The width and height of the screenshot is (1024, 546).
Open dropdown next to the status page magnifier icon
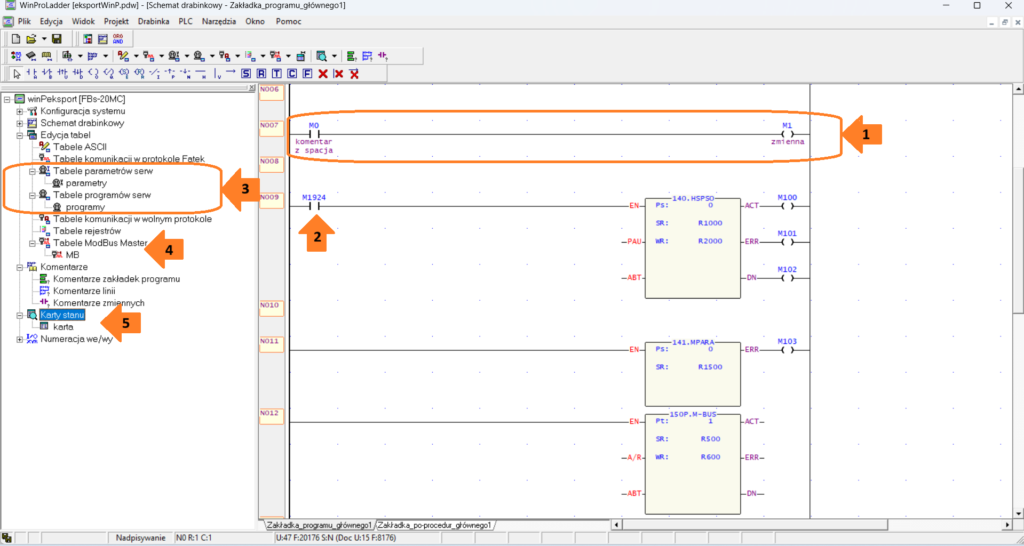(334, 56)
